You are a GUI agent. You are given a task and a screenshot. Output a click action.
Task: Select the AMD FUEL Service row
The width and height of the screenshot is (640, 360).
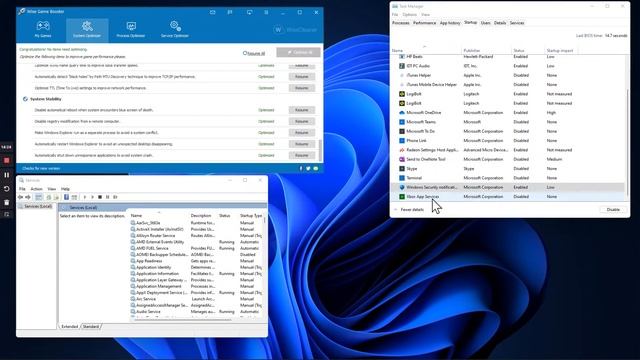196,248
